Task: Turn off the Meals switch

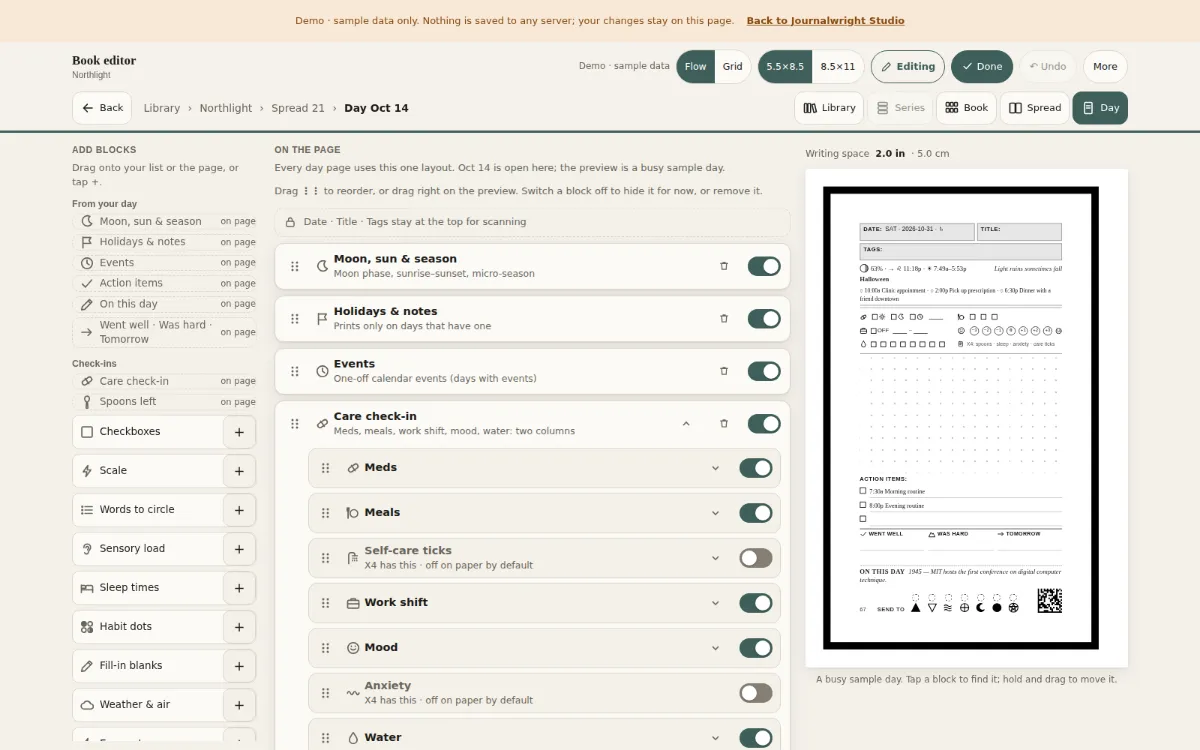Action: pos(756,513)
